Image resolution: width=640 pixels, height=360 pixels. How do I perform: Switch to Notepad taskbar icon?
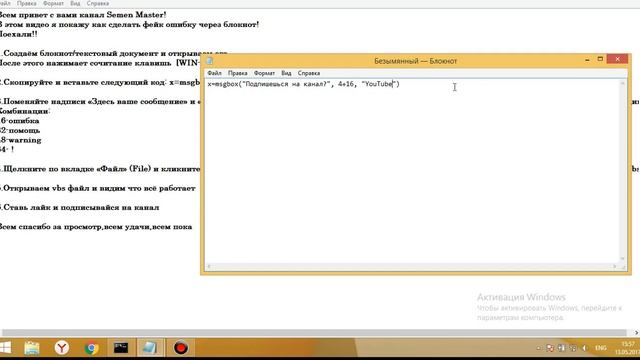150,348
